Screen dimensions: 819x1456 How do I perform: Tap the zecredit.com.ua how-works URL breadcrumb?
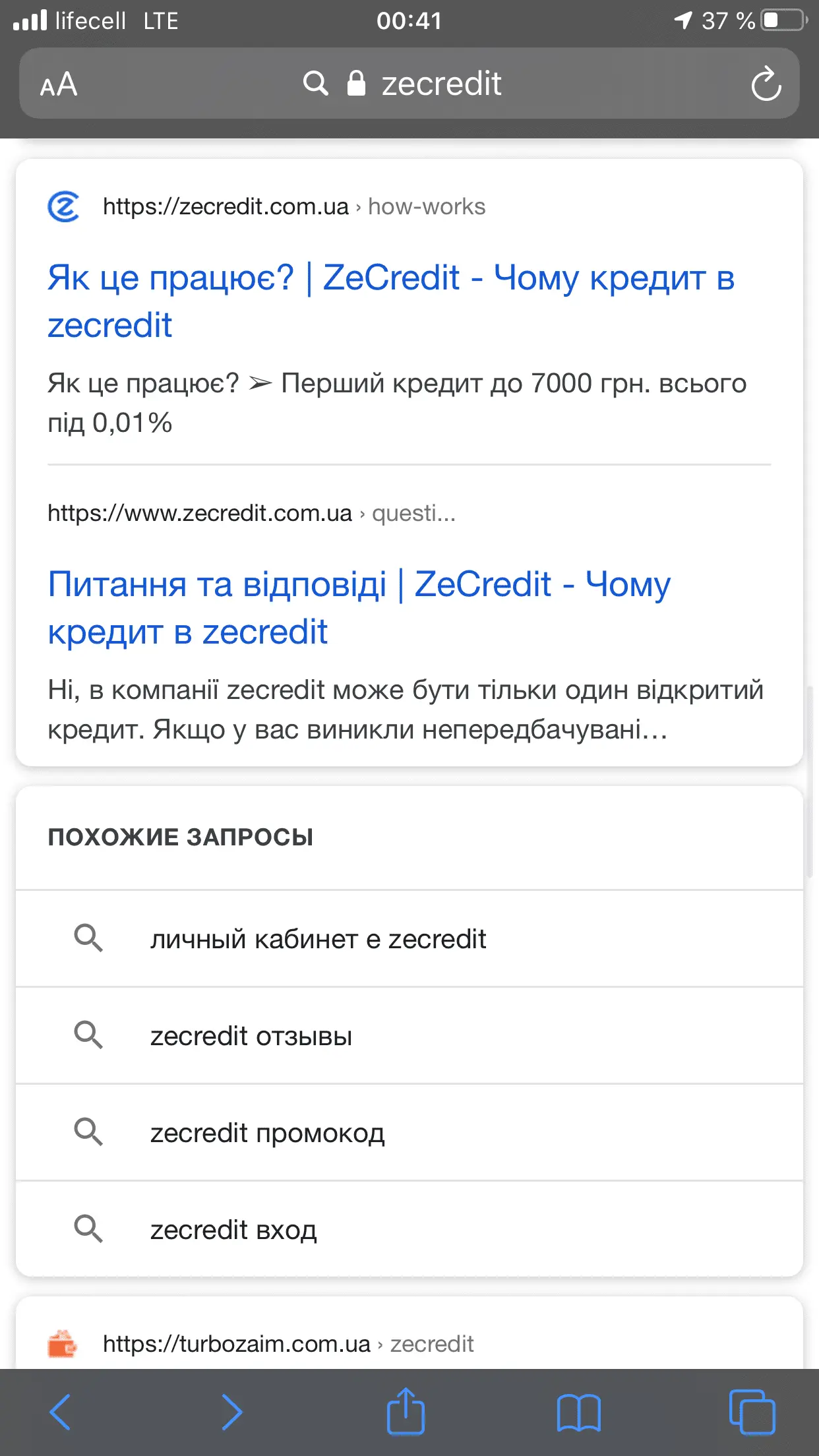[x=294, y=207]
